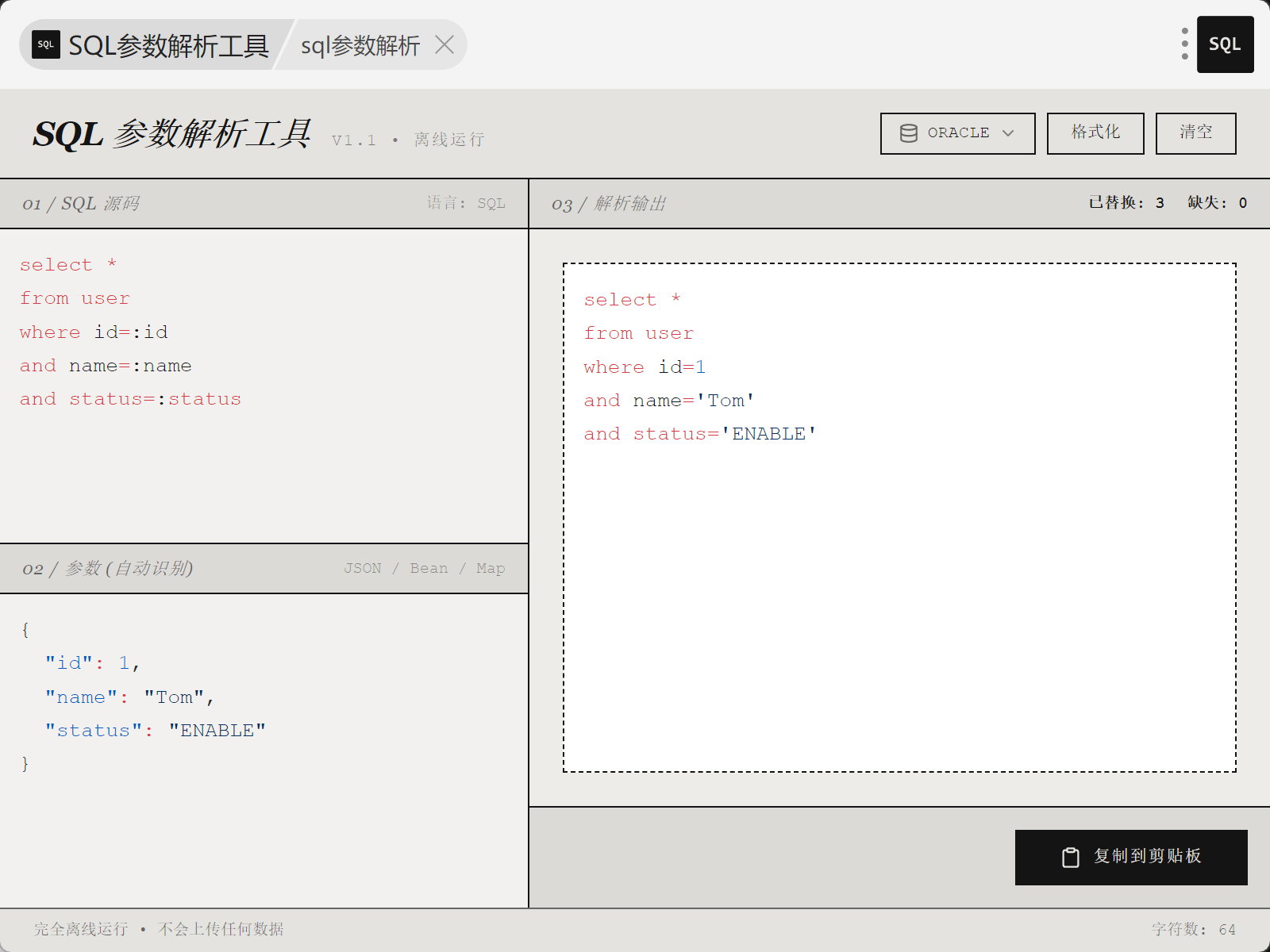
Task: Click the 语言: SQL language label
Action: [466, 203]
